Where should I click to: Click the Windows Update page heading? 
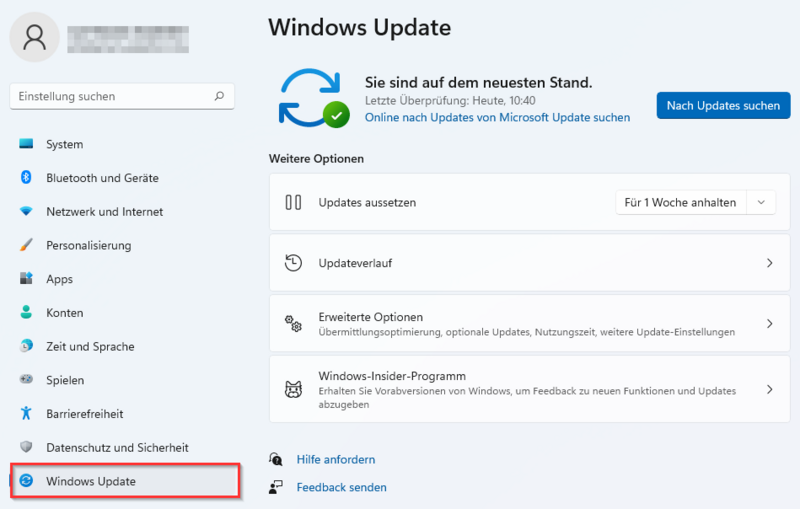click(x=360, y=27)
